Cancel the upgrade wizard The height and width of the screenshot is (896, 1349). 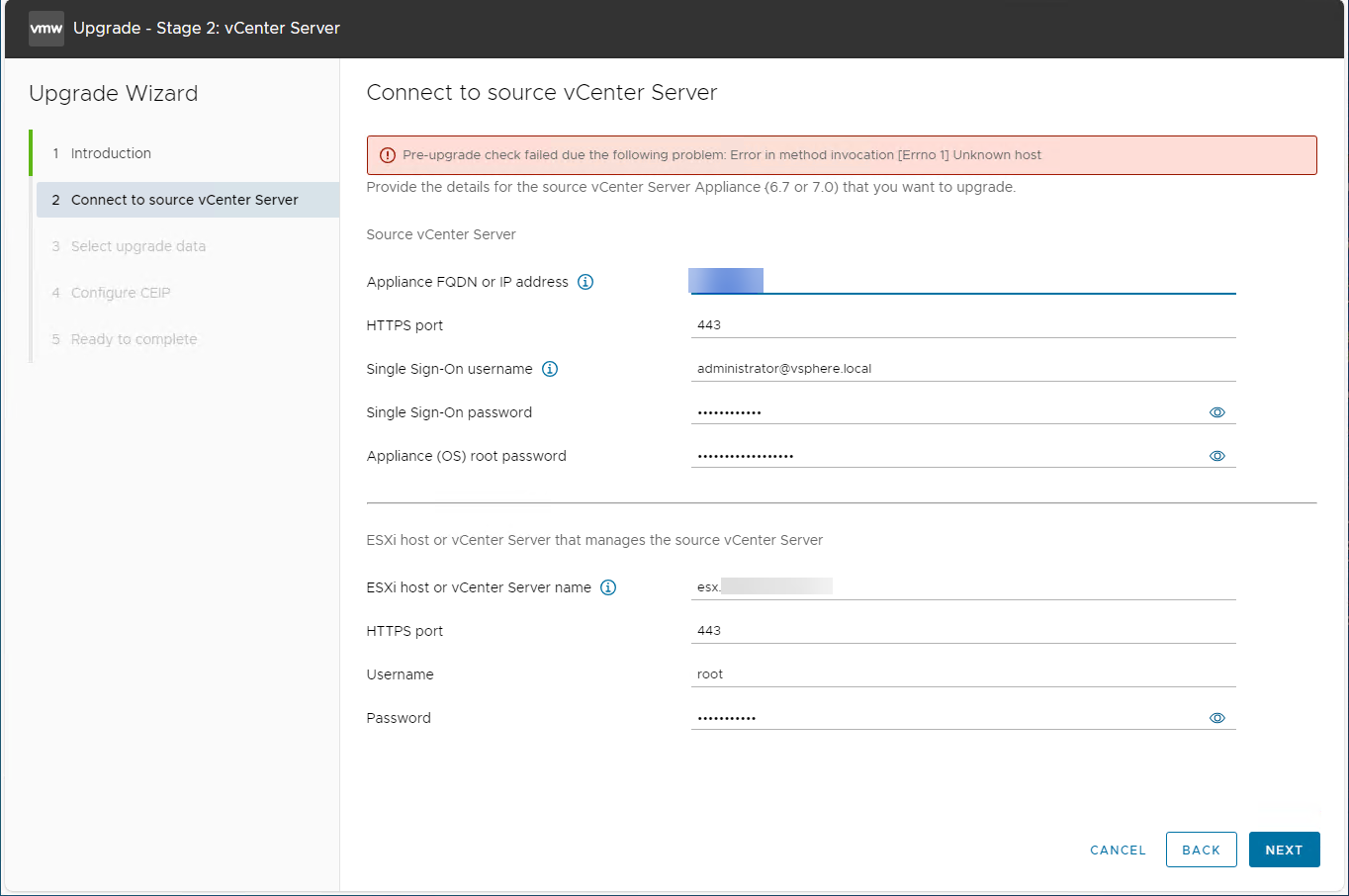coord(1118,850)
